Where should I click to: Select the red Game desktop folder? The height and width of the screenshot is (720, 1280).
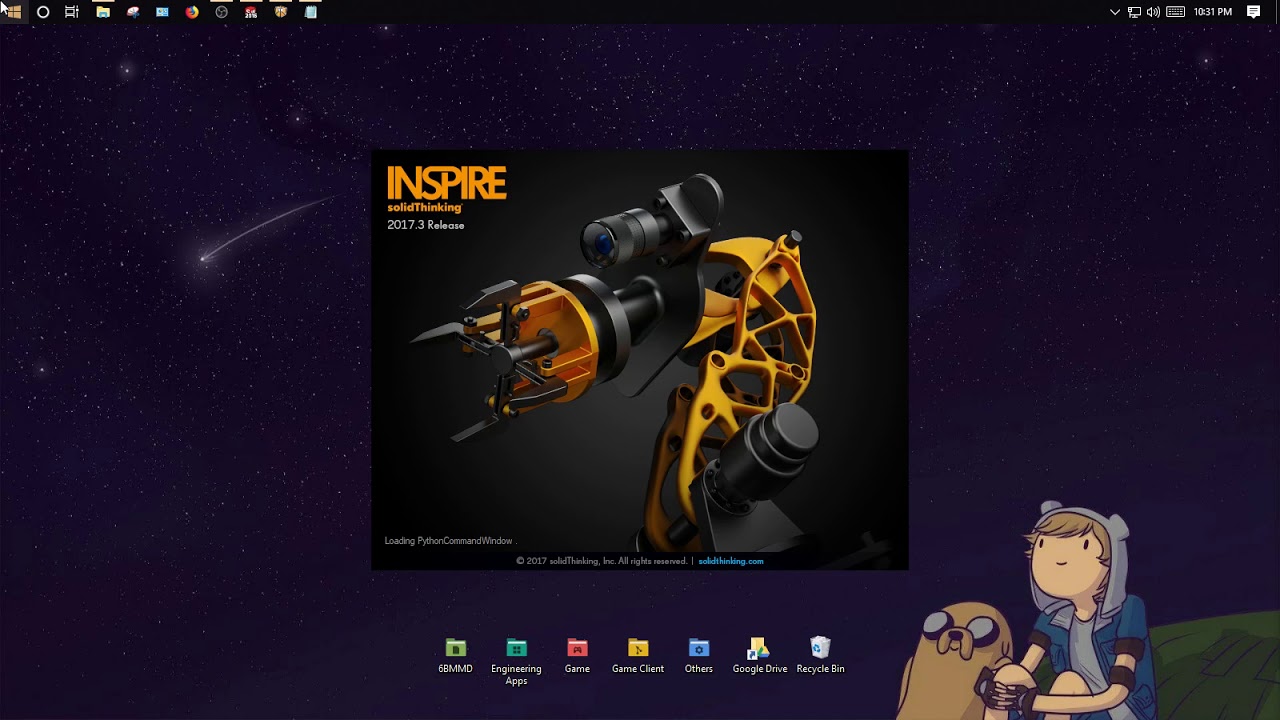pos(577,656)
